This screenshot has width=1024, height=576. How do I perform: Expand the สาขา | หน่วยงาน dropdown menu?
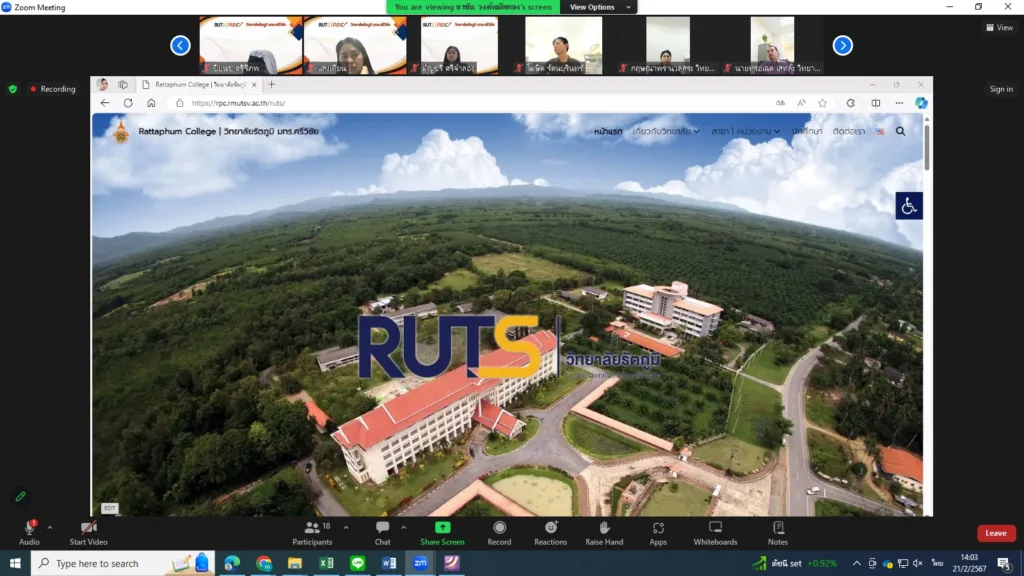click(746, 131)
